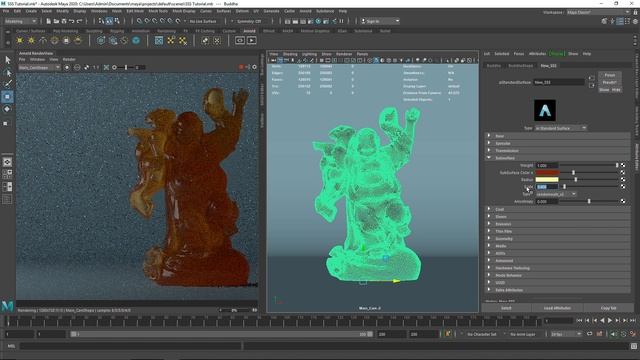640x360 pixels.
Task: Activate the highlighted Move tool in toolbox
Action: pos(7,97)
